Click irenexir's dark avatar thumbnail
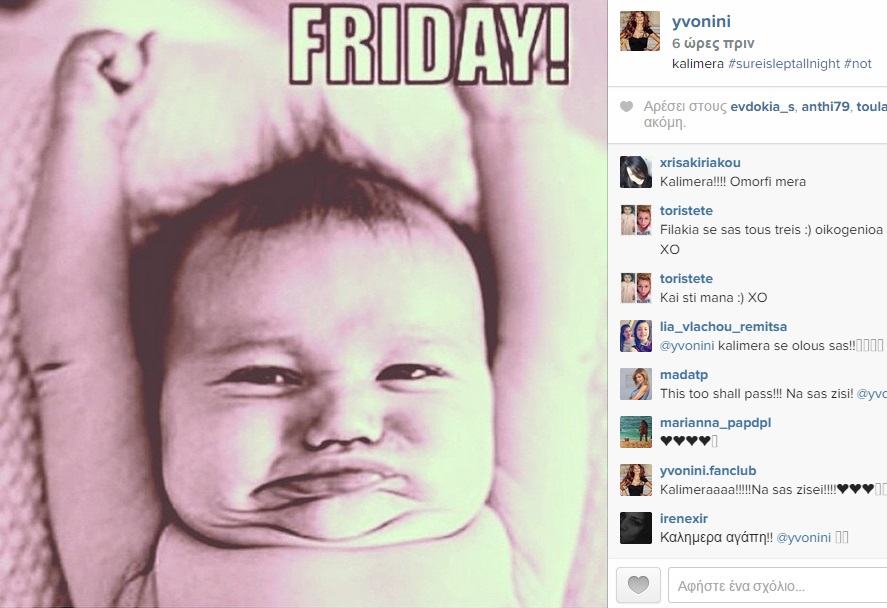 point(636,528)
